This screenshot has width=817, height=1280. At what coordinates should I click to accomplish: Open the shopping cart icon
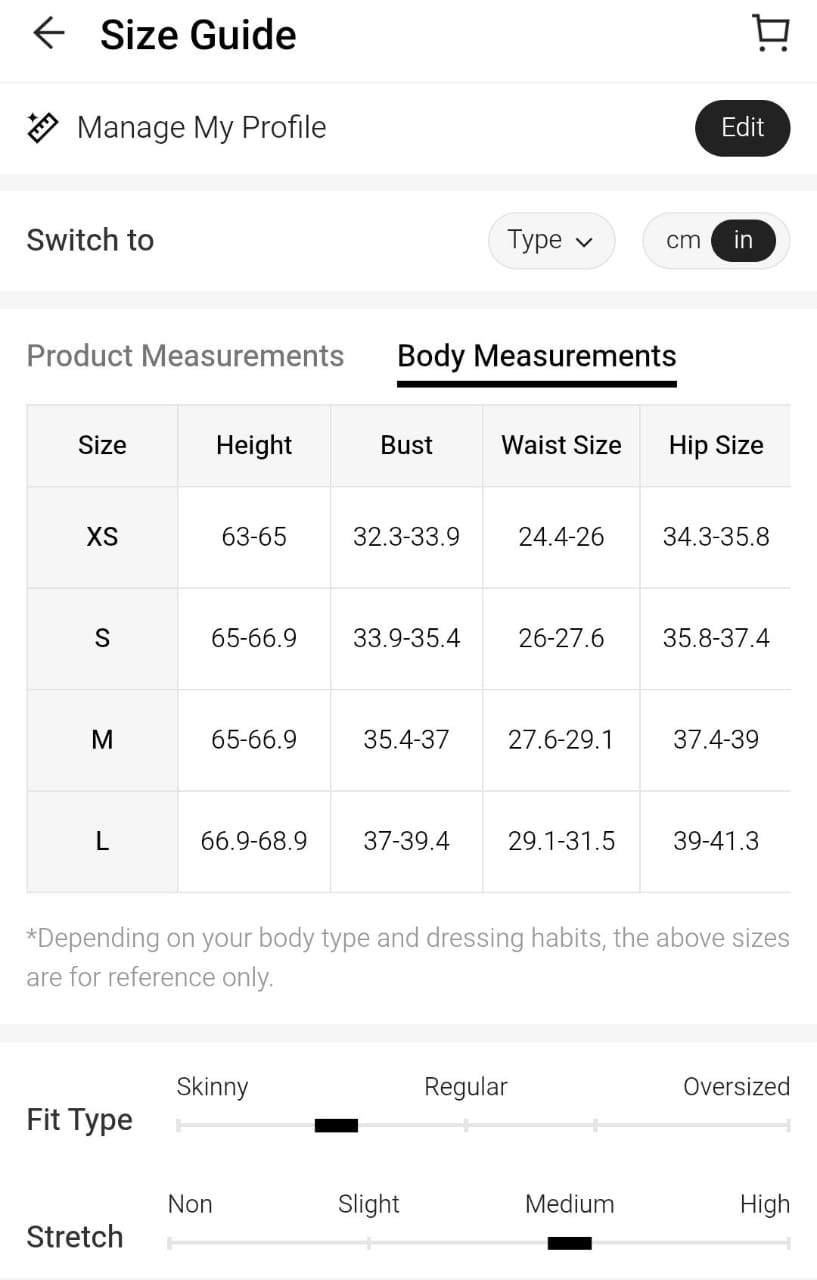tap(770, 34)
